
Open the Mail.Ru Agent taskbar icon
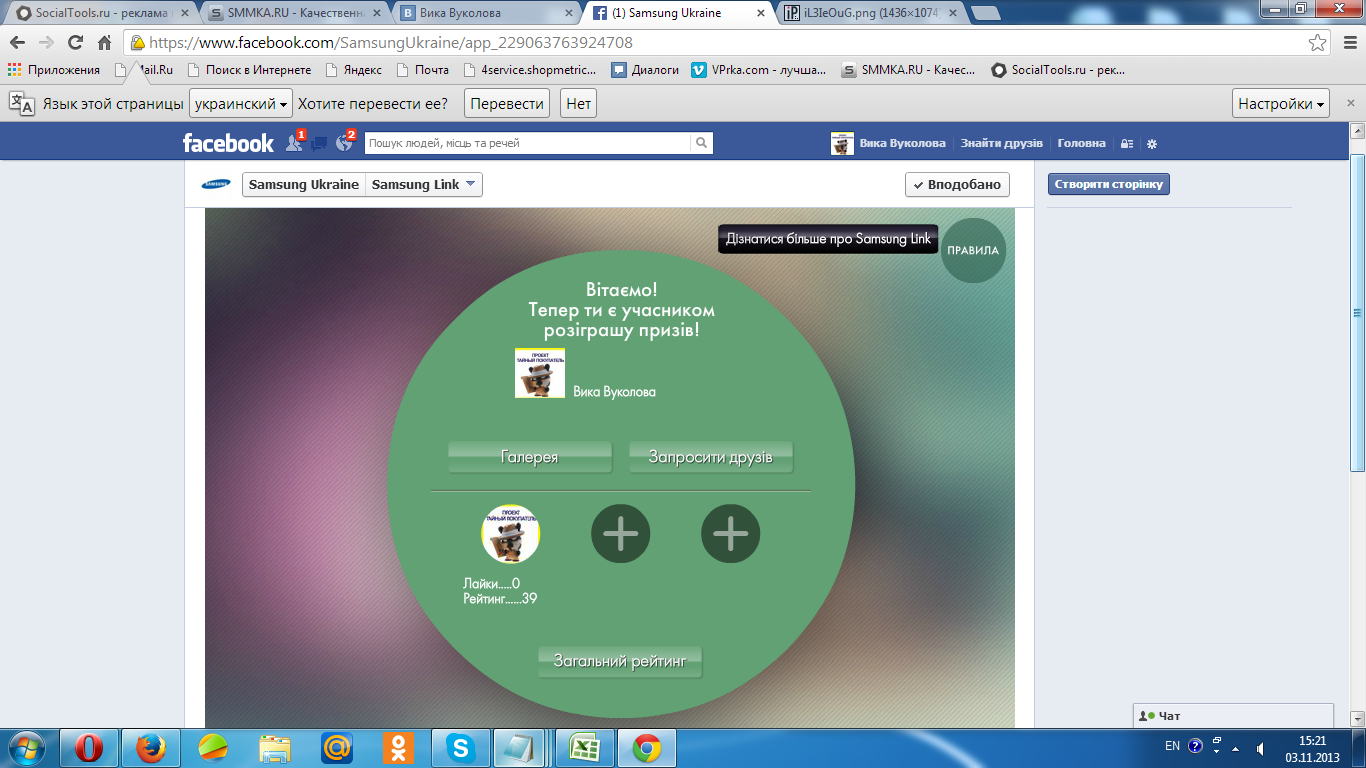click(x=337, y=747)
